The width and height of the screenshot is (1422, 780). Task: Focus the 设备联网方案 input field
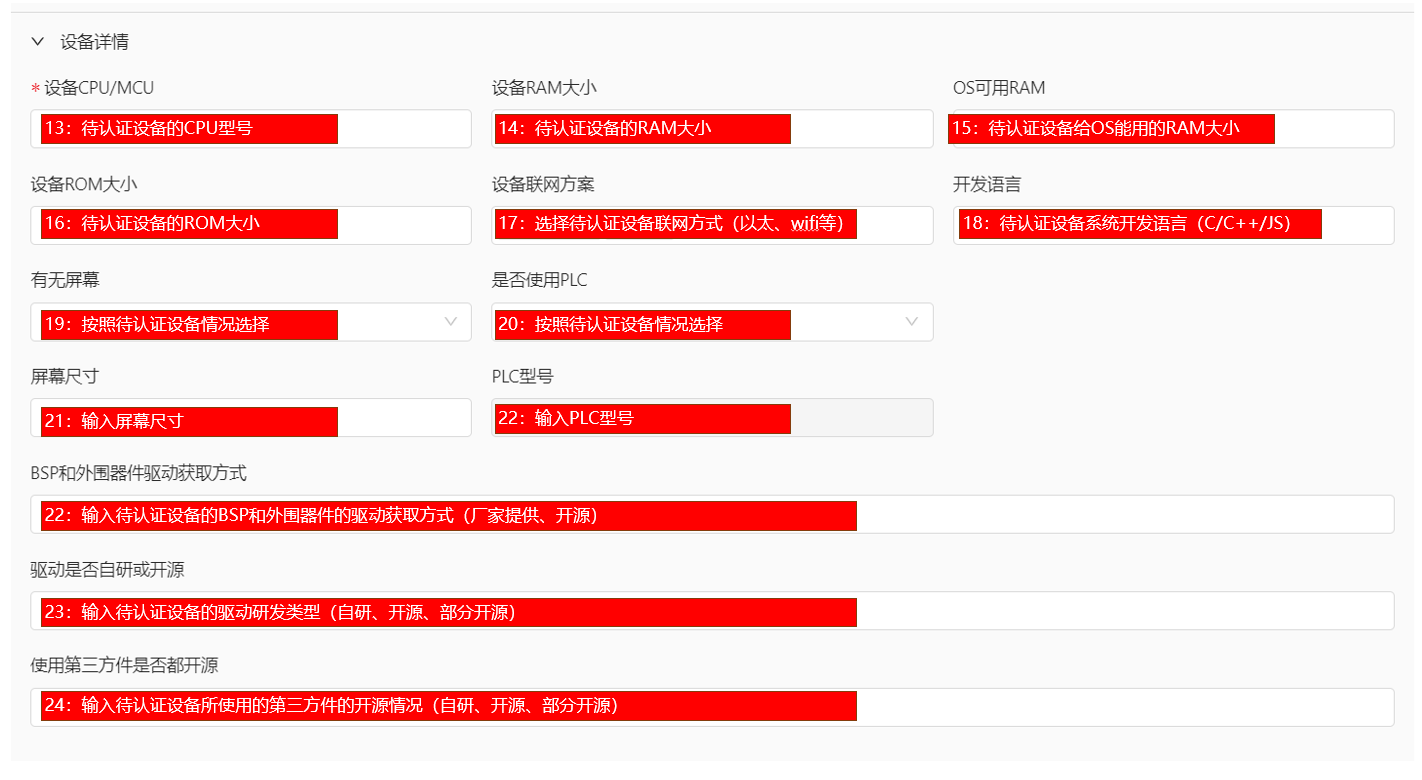click(x=712, y=225)
